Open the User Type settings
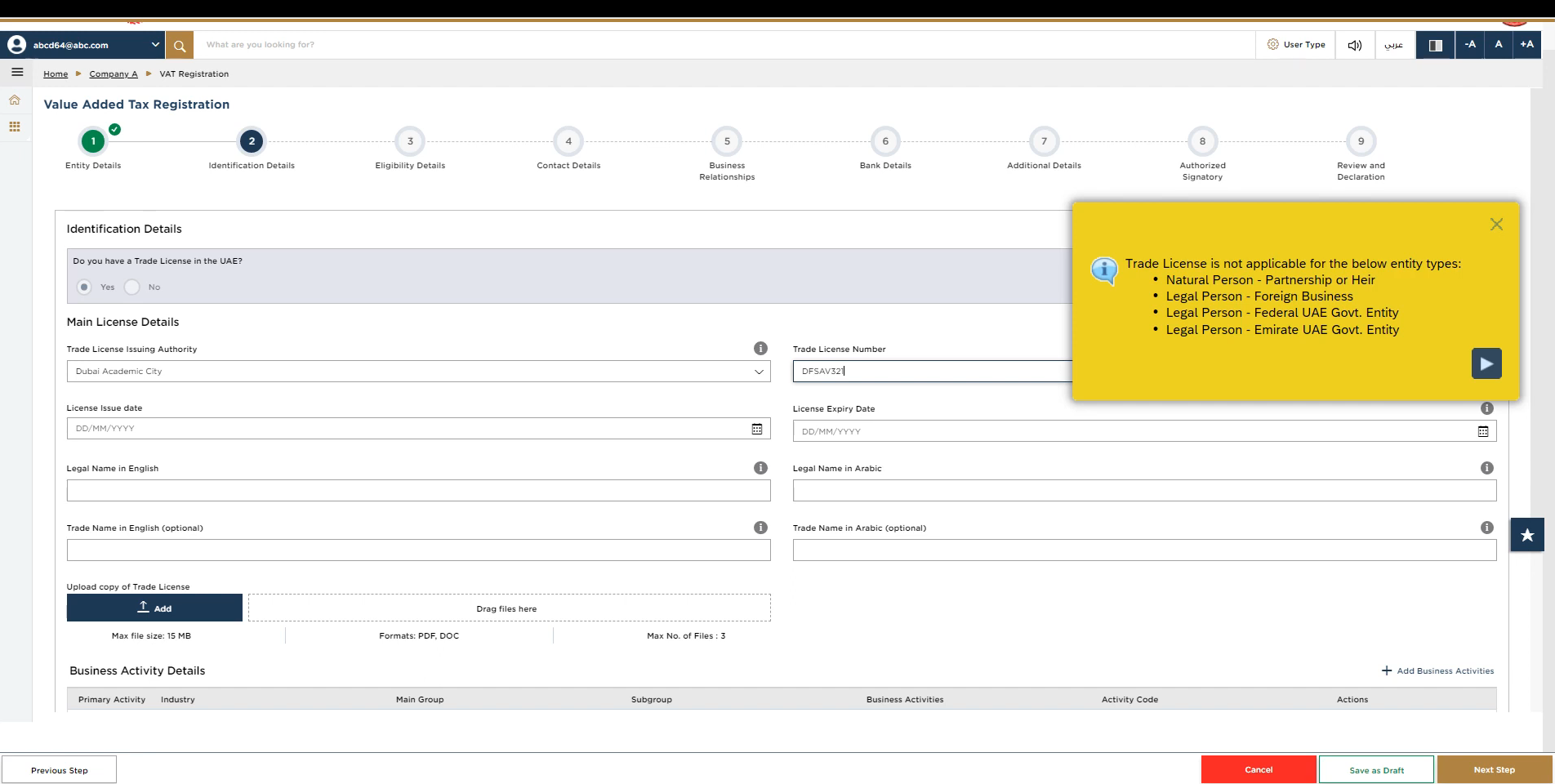Viewport: 1555px width, 784px height. 1296,45
